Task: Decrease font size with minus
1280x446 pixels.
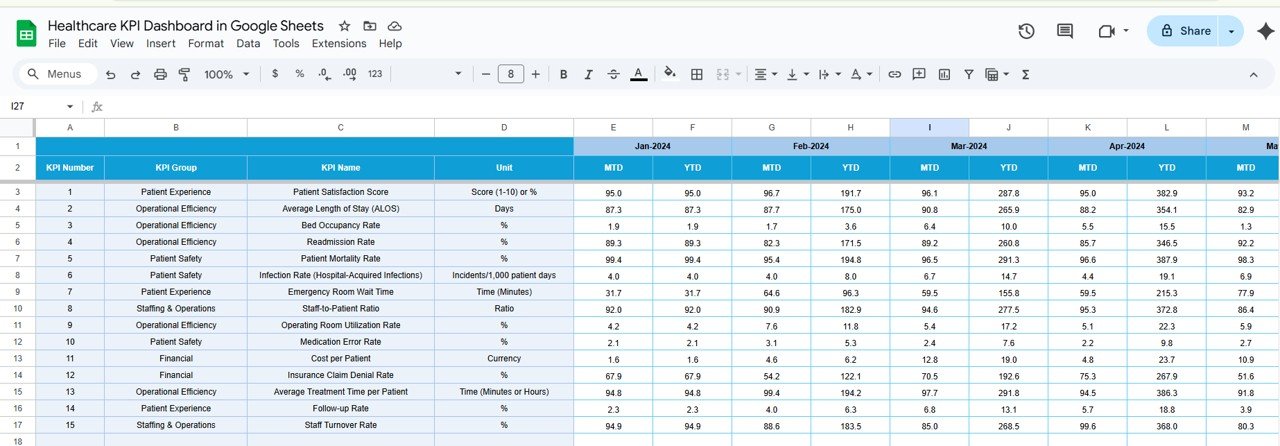Action: coord(486,74)
